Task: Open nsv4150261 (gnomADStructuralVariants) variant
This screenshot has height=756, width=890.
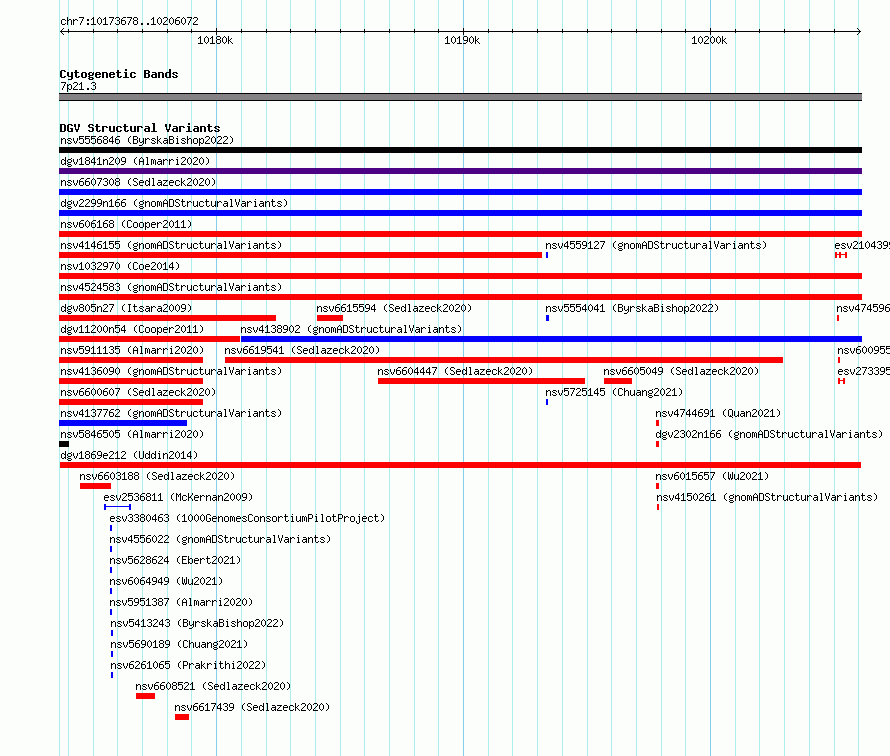Action: (x=767, y=497)
